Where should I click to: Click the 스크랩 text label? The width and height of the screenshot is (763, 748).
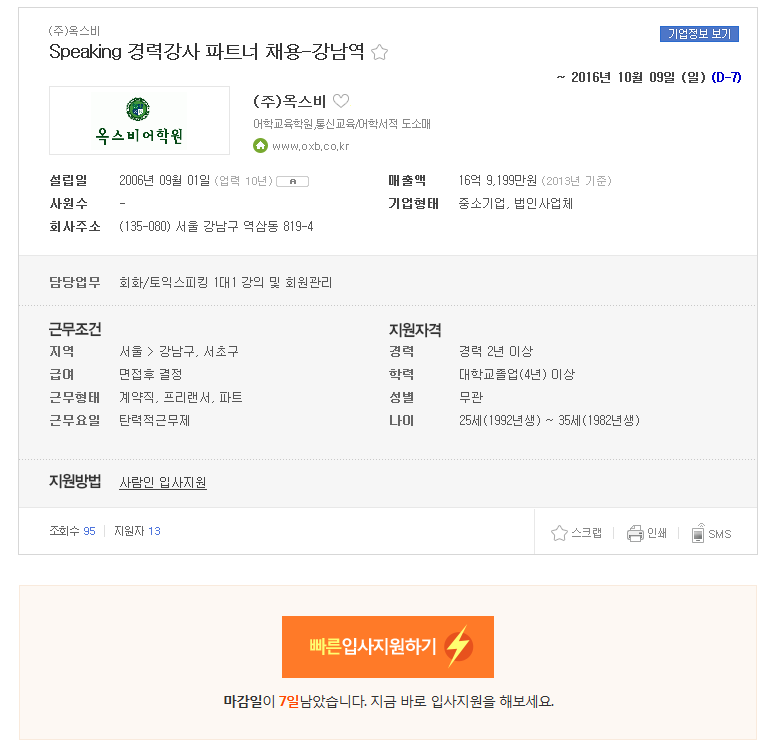point(586,533)
